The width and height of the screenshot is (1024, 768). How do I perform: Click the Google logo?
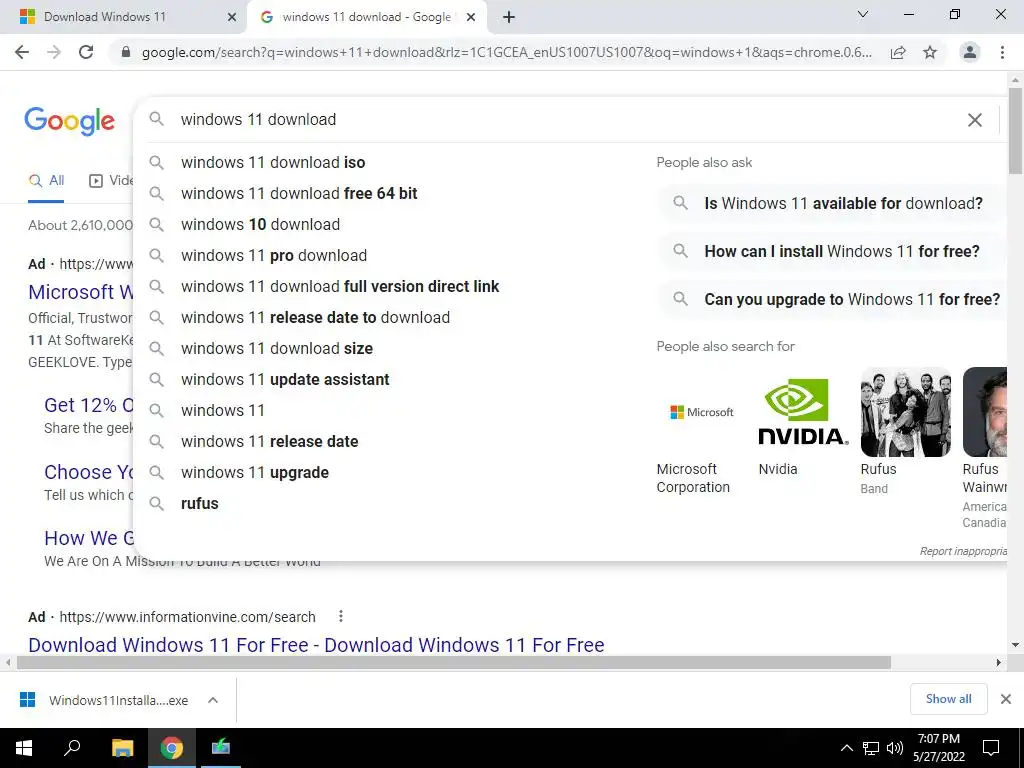click(70, 121)
